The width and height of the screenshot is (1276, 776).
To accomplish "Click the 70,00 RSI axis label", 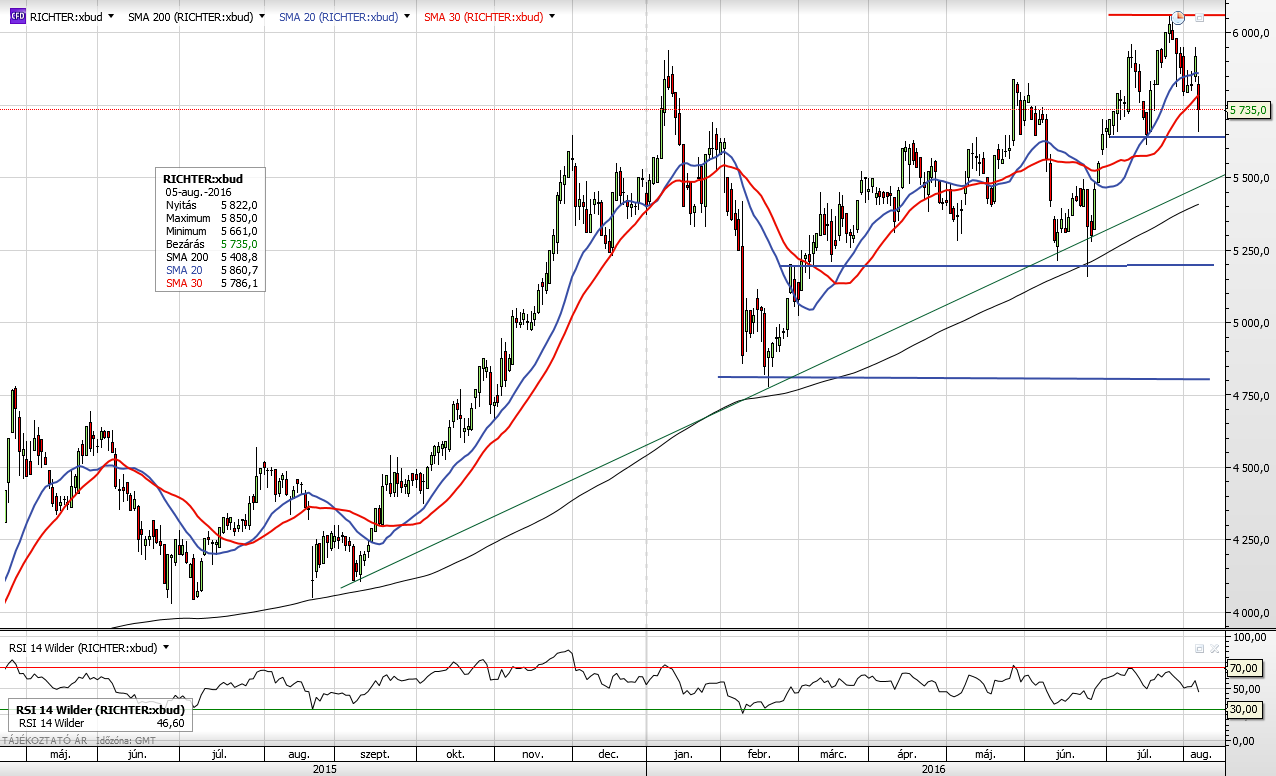I will 1243,668.
